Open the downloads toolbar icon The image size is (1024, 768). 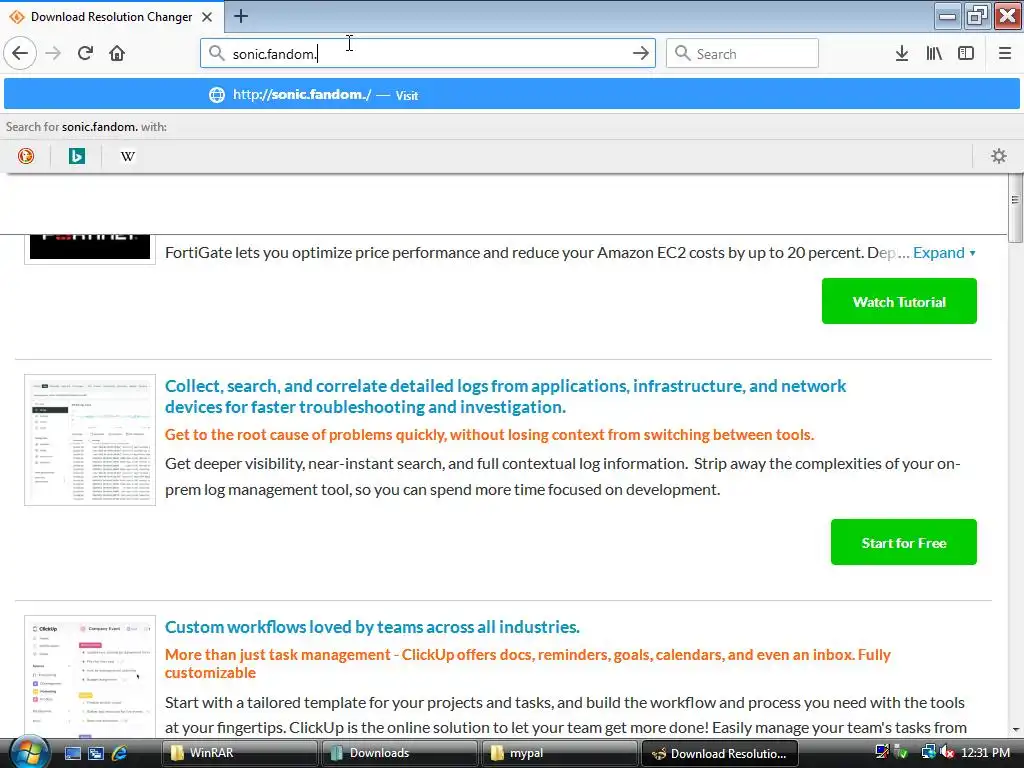pos(901,53)
